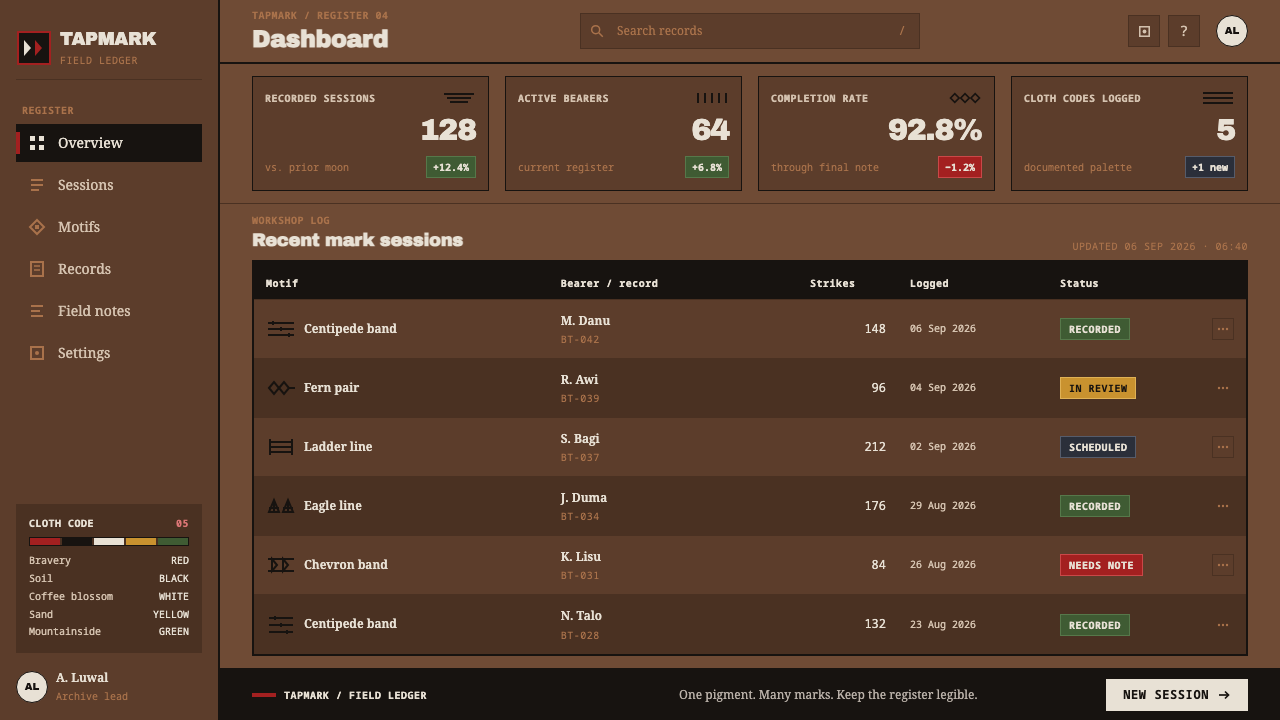The height and width of the screenshot is (720, 1280).
Task: Click the Ladder line motif icon
Action: coord(281,447)
